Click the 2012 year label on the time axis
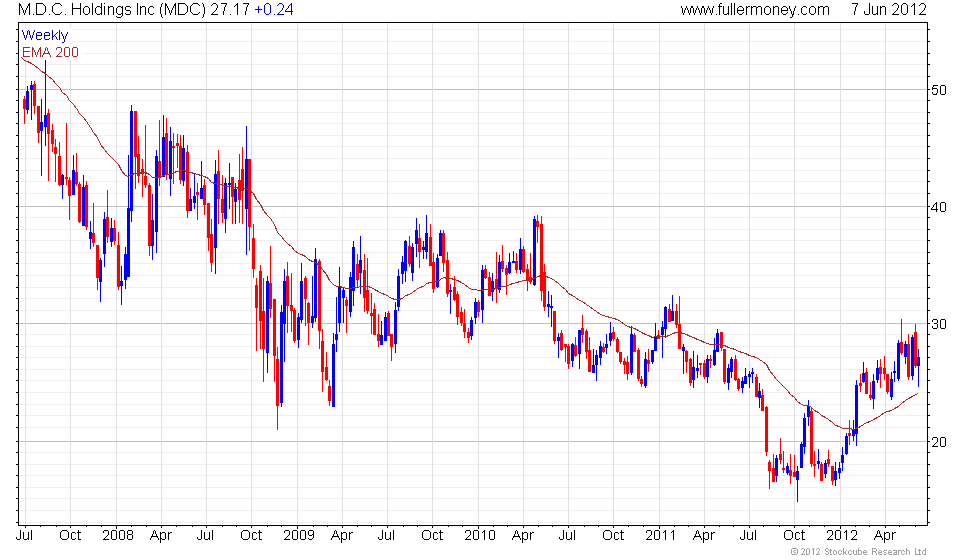This screenshot has height=560, width=980. [841, 536]
